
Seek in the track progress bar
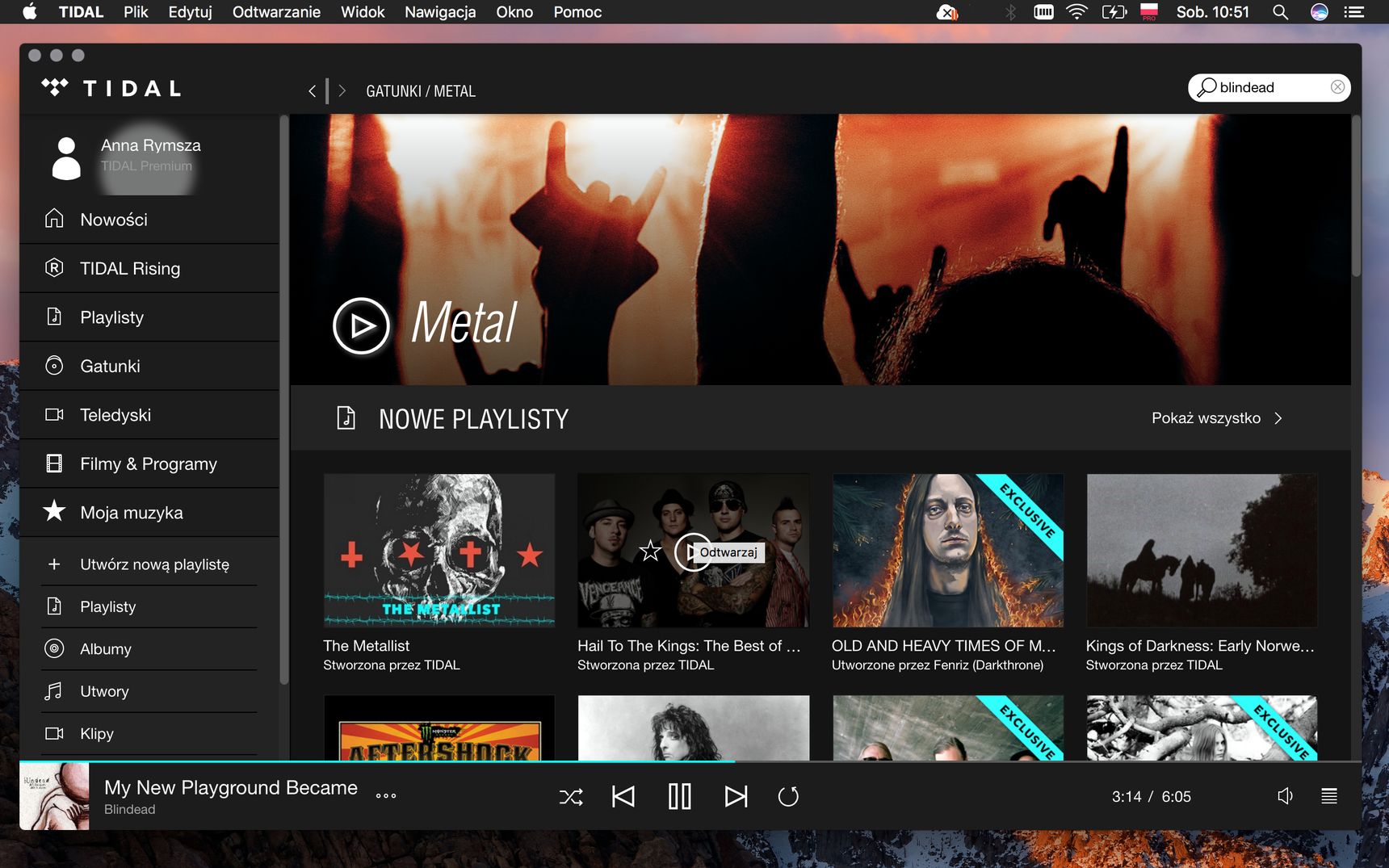coord(690,761)
